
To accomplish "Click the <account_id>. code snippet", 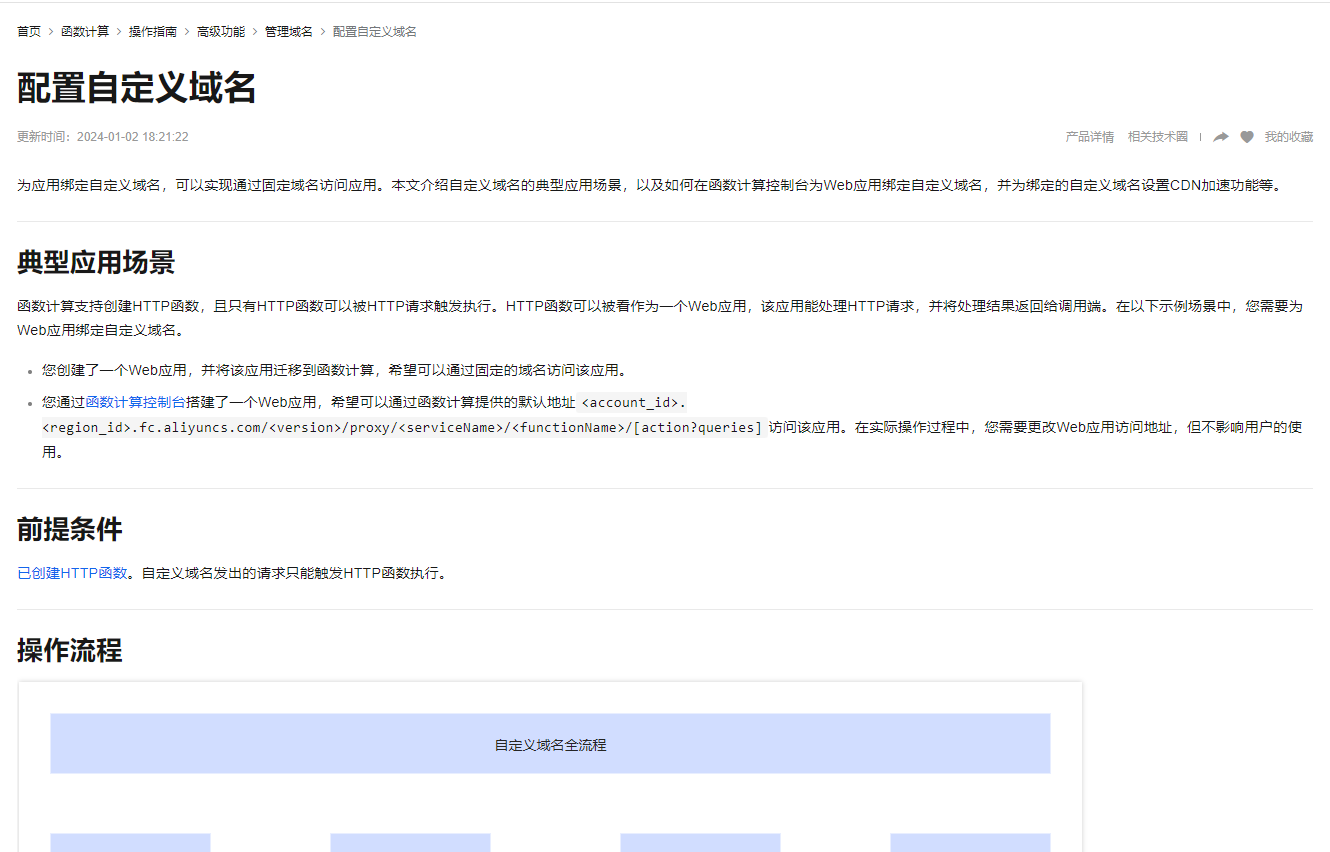I will (x=634, y=403).
